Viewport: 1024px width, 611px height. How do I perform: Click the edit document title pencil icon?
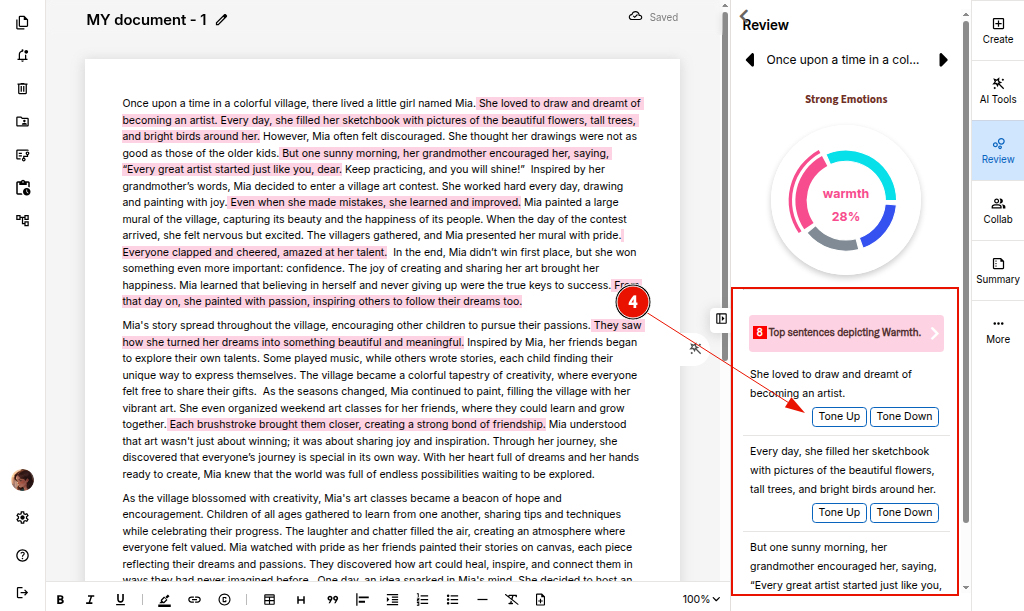[x=221, y=19]
